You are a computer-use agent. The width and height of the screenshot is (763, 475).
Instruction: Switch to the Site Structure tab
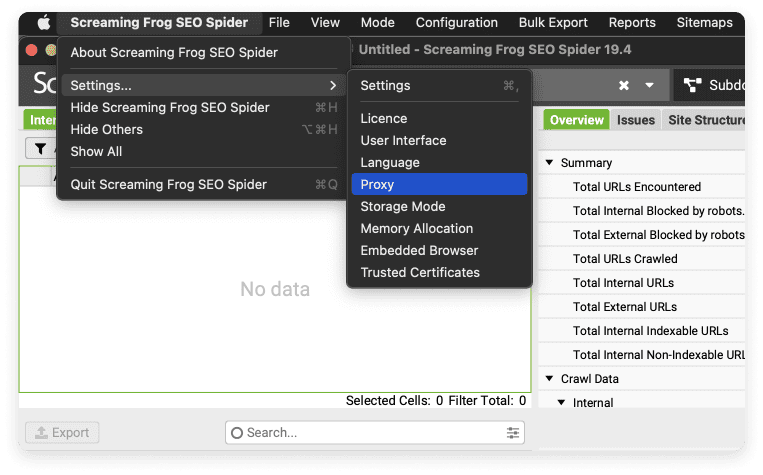(x=704, y=120)
